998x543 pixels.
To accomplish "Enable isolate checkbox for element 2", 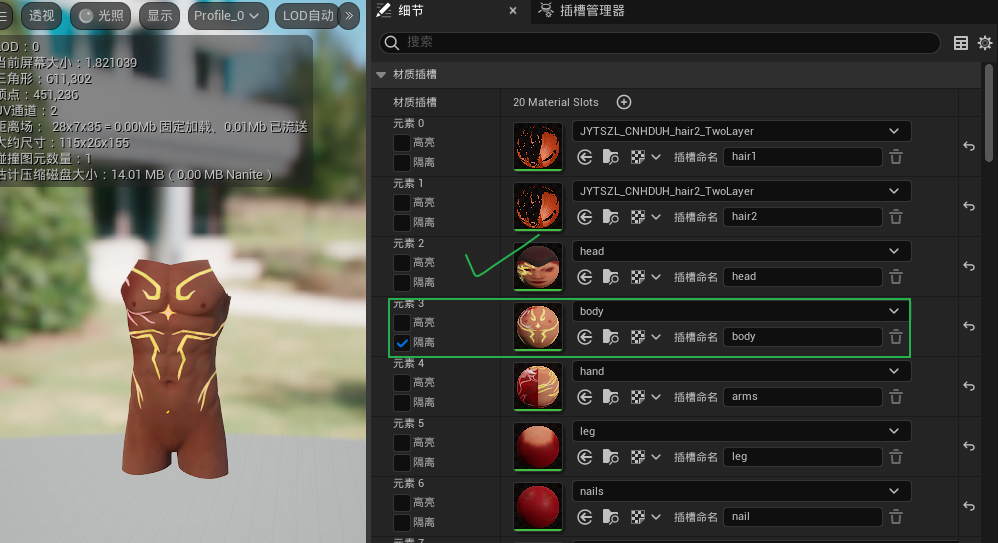I will coord(402,282).
